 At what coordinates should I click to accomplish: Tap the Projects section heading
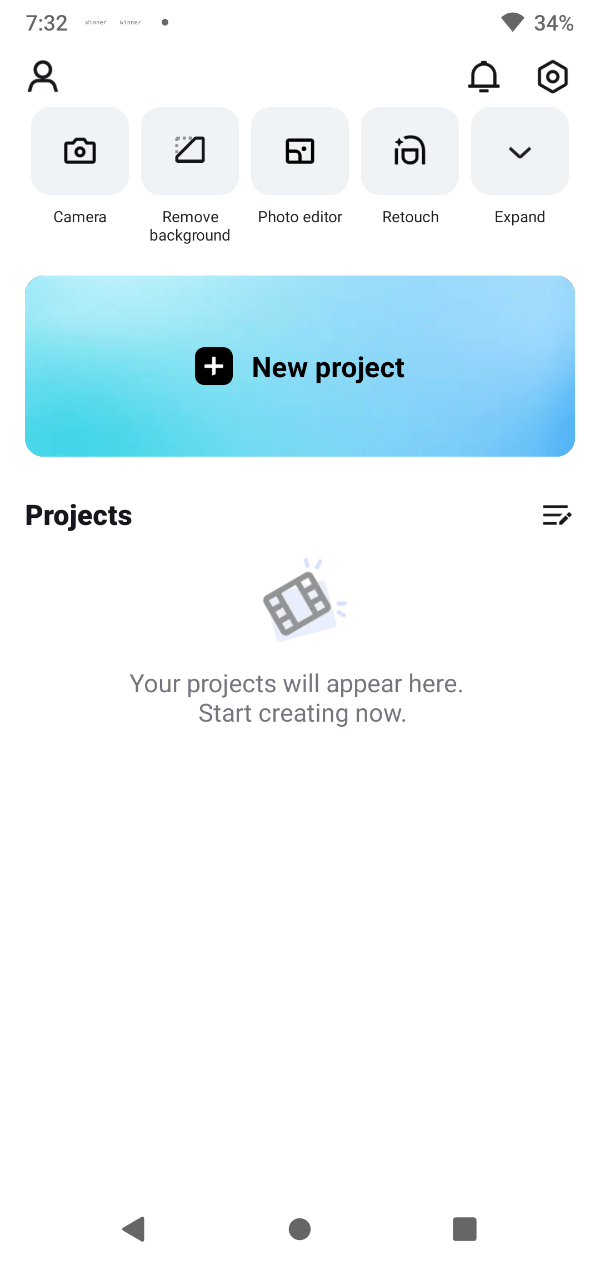(79, 515)
